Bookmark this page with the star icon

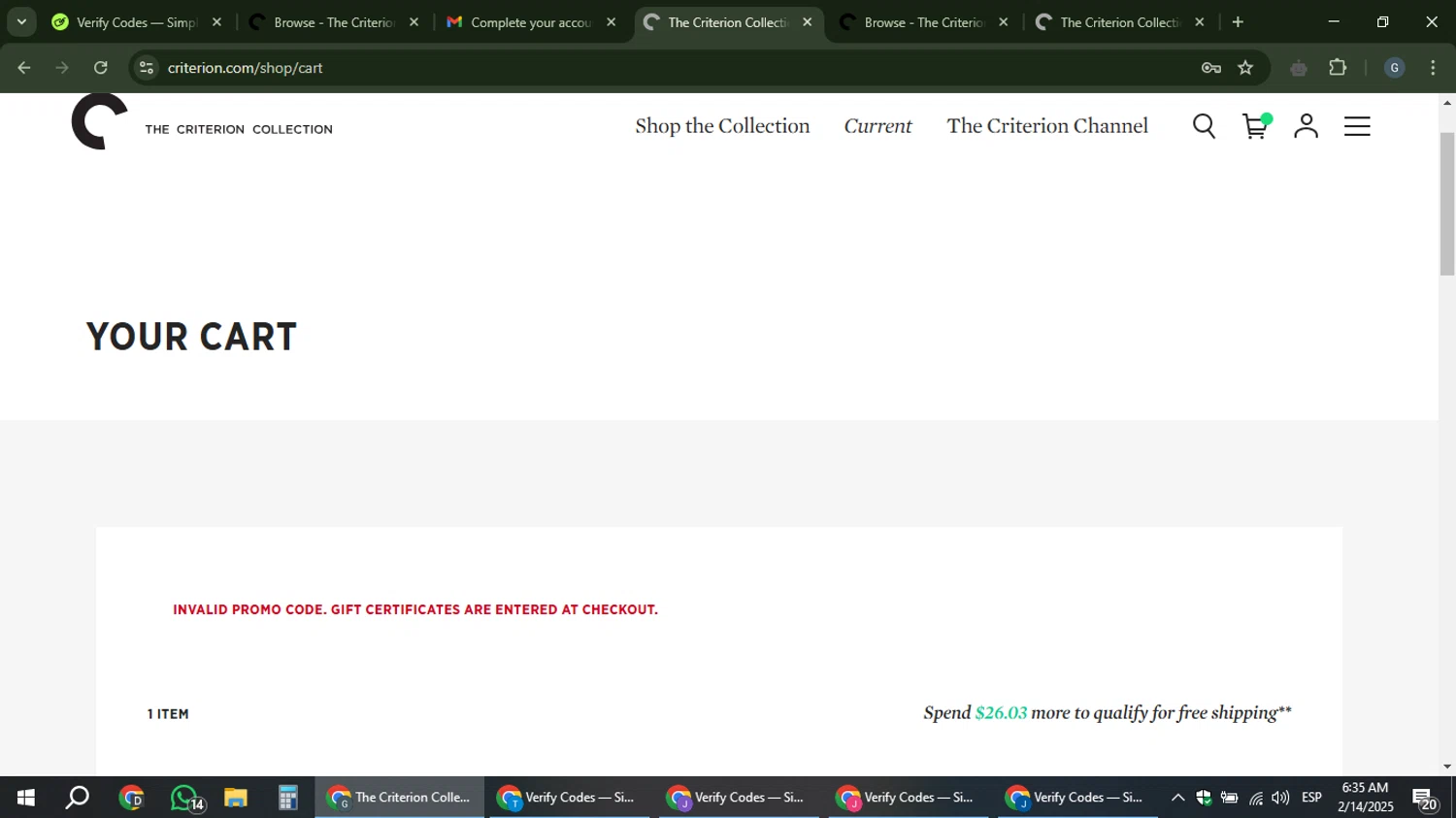[1245, 68]
